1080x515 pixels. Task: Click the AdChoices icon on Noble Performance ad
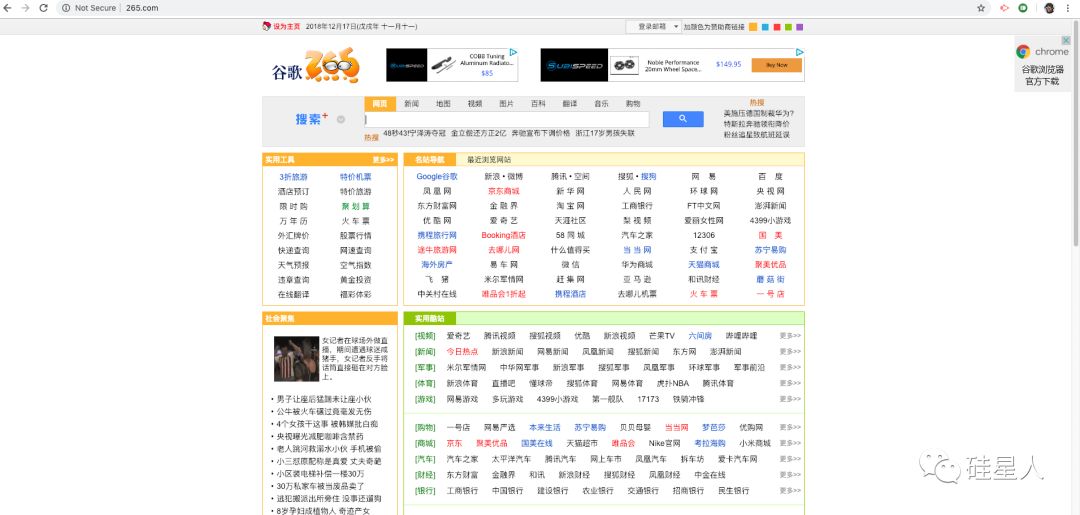pyautogui.click(x=799, y=52)
